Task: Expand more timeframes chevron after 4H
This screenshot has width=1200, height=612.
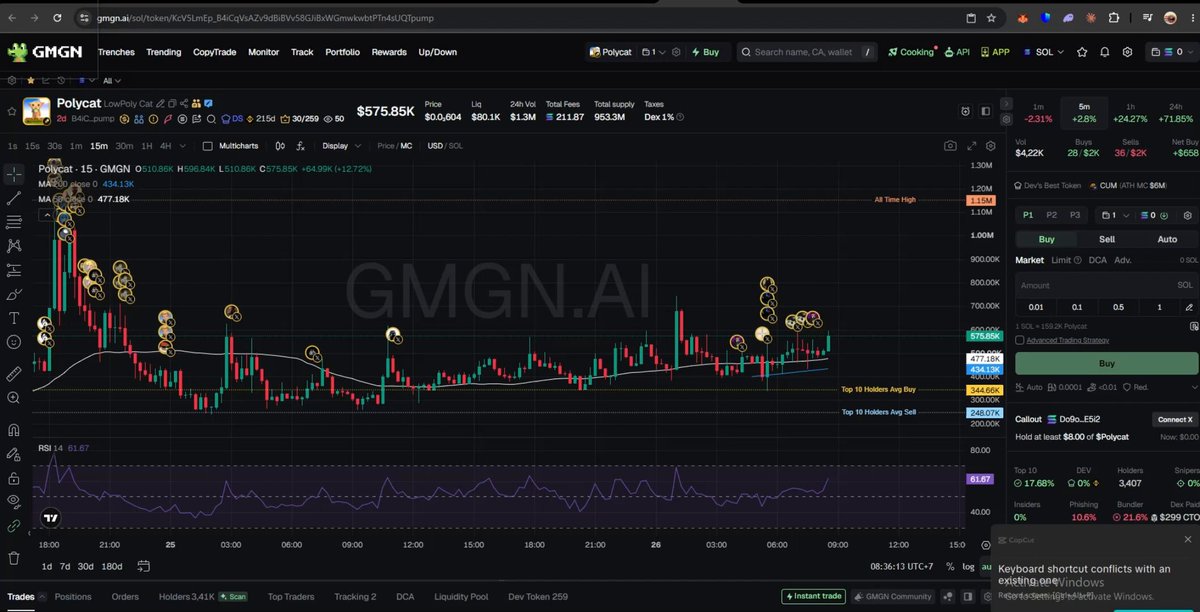Action: (184, 146)
